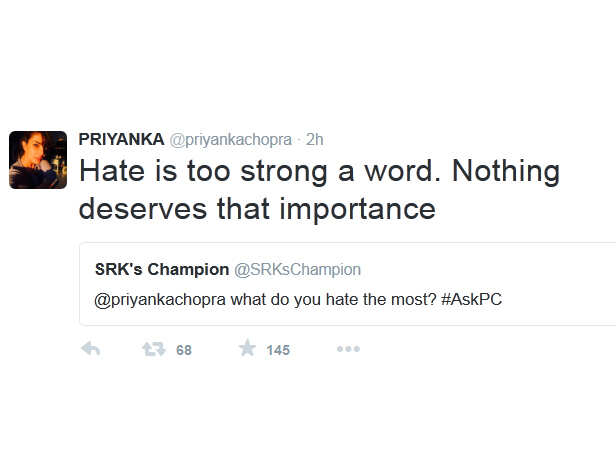Screen dimensions: 616x450
Task: Open the quoted tweet card
Action: tap(348, 284)
